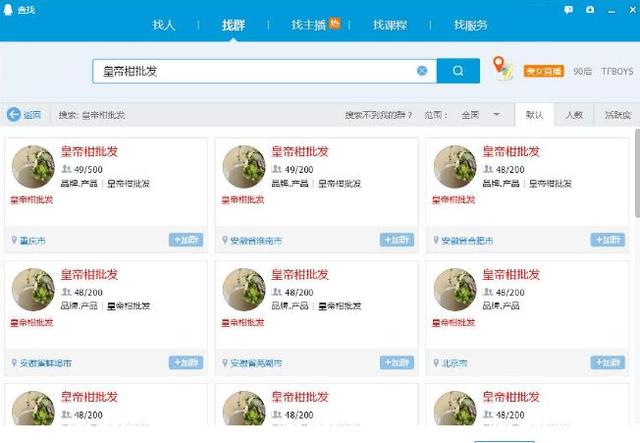Click the 安徽省芜湖市 location text
This screenshot has height=443, width=640.
256,363
